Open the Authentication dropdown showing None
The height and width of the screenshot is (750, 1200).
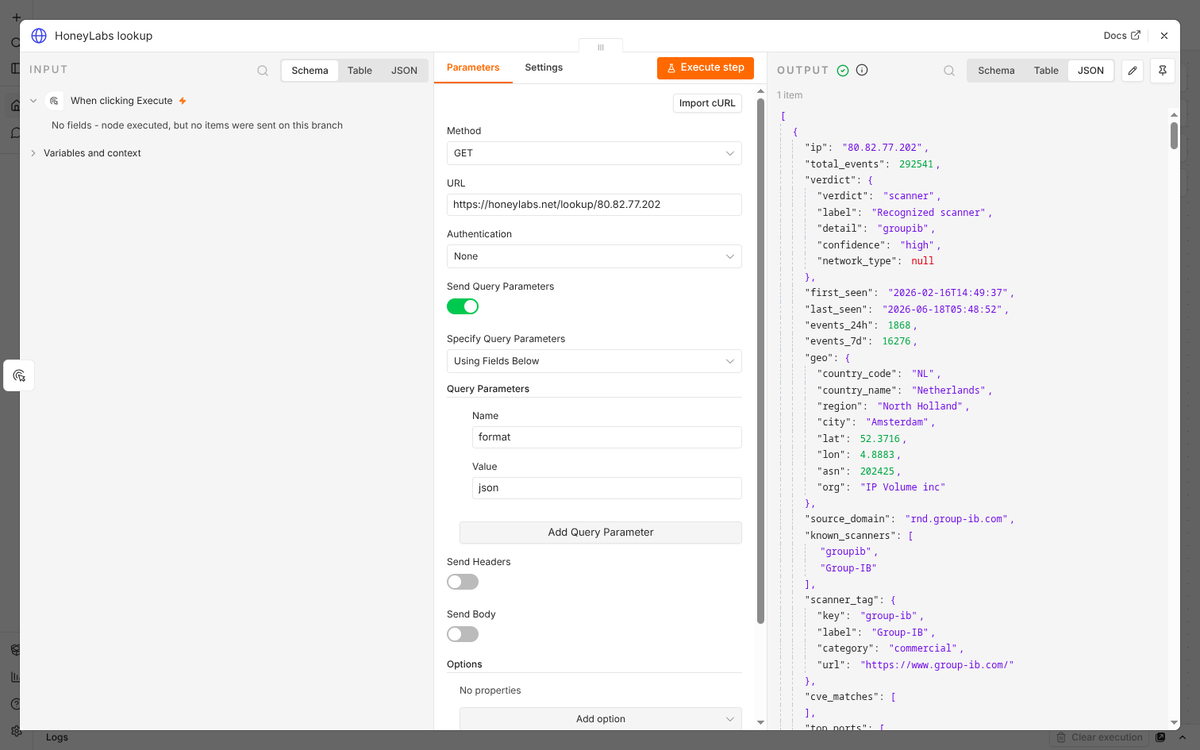[x=594, y=256]
